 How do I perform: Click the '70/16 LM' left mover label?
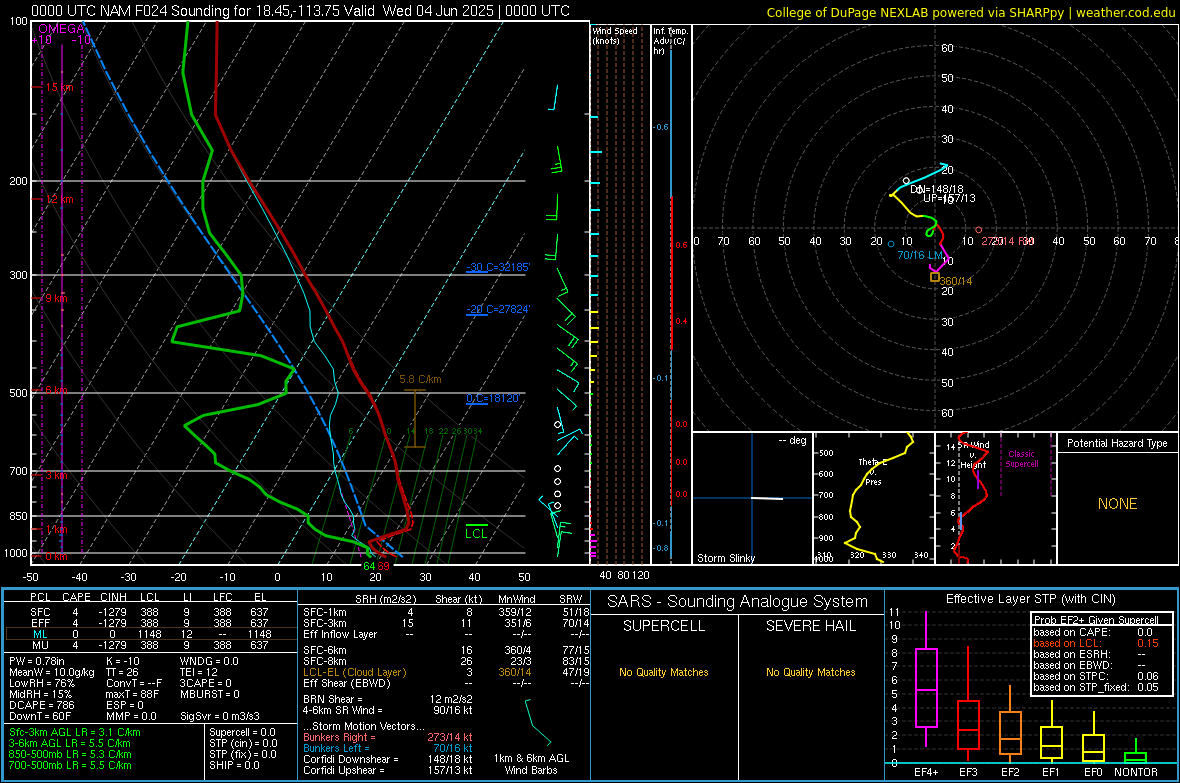[920, 255]
